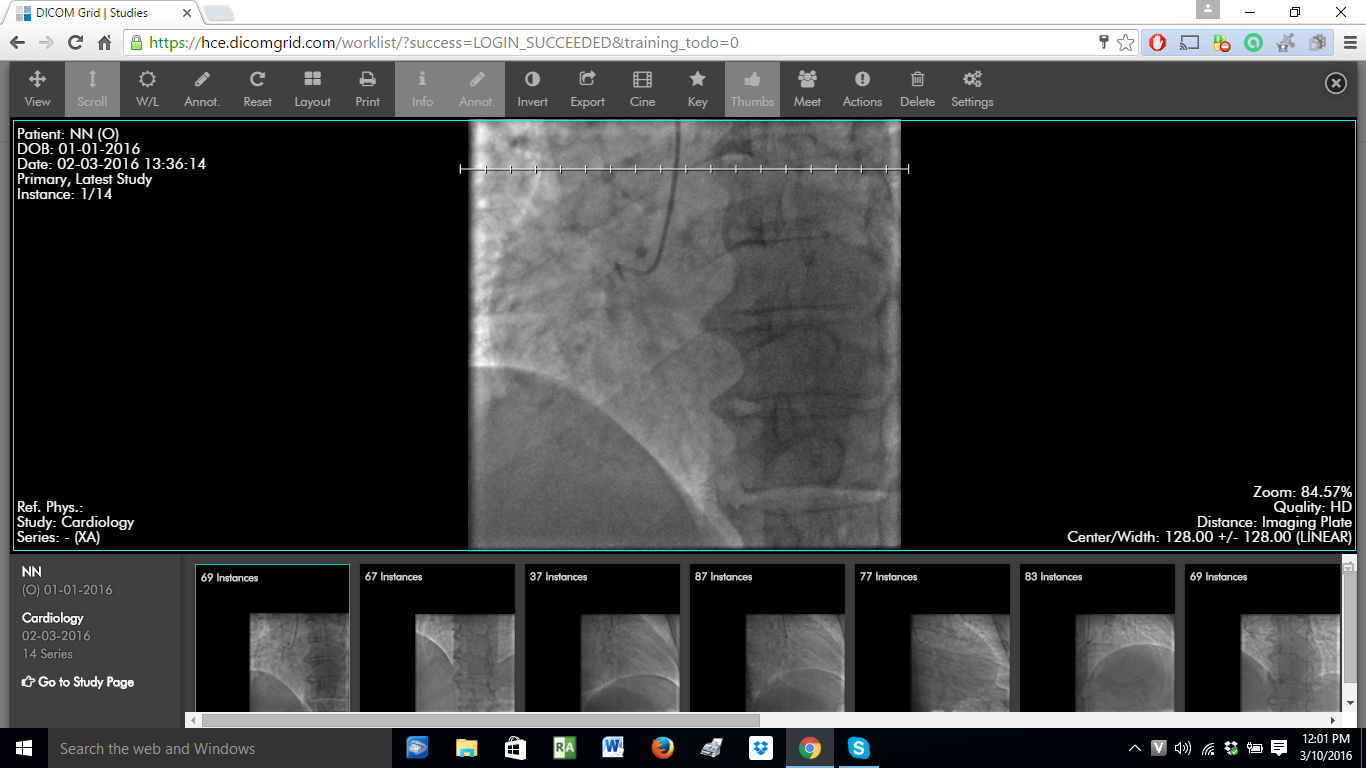Click the Opera red extension icon

click(x=1158, y=43)
